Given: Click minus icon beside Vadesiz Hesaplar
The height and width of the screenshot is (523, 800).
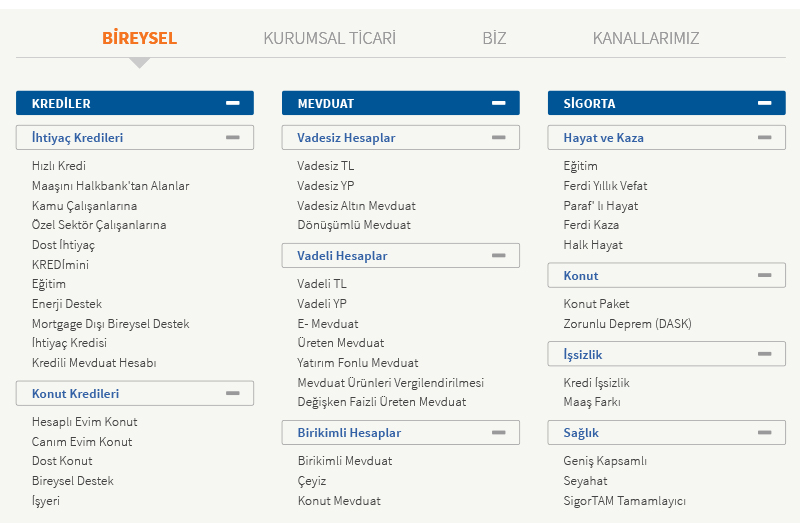Looking at the screenshot, I should point(499,137).
